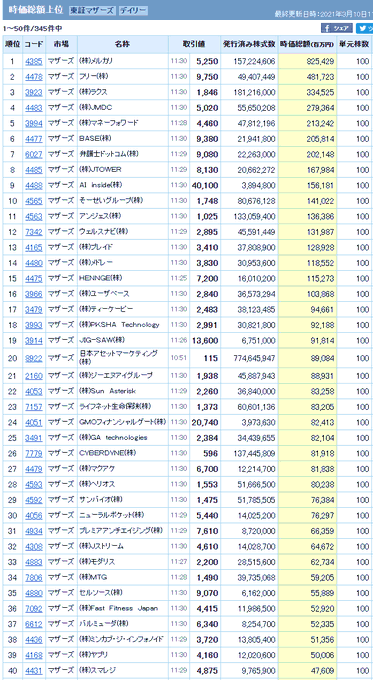
Task: Open stock code 7092 link for Fast Fitness Japan
Action: (33, 608)
